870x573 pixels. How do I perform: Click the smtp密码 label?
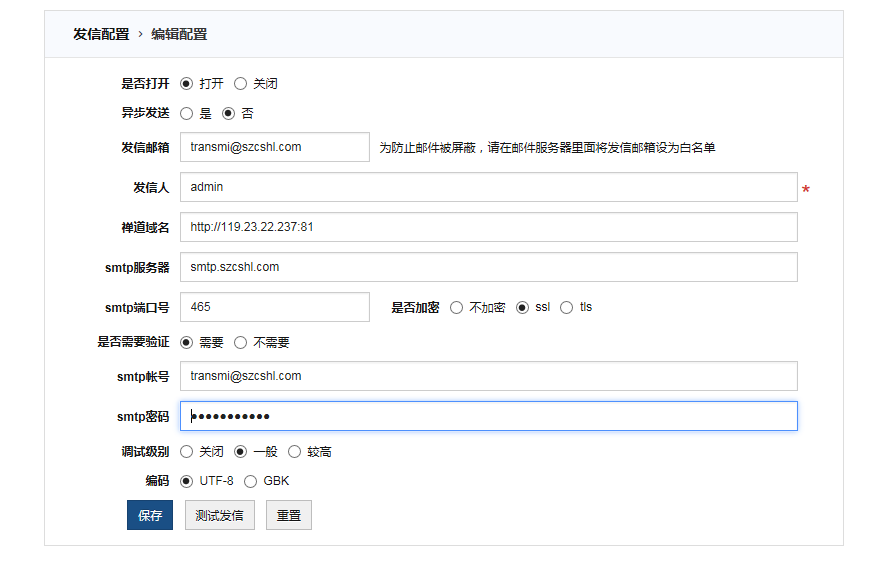point(143,417)
